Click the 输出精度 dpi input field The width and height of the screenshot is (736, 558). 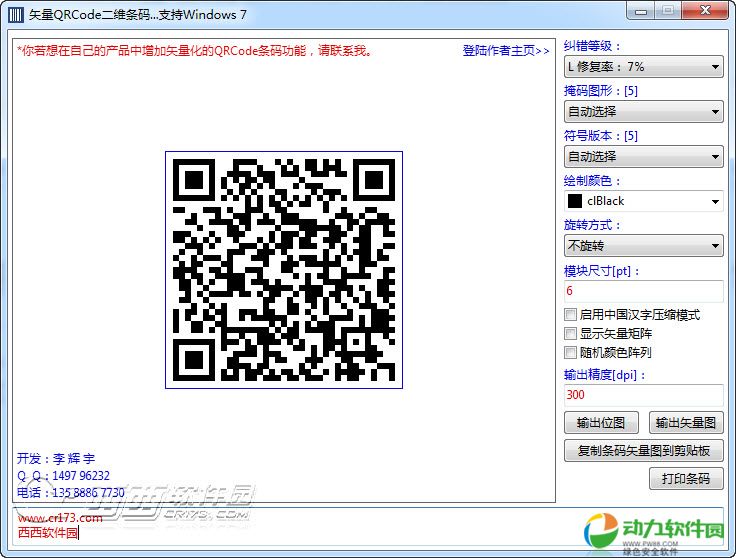[x=643, y=395]
